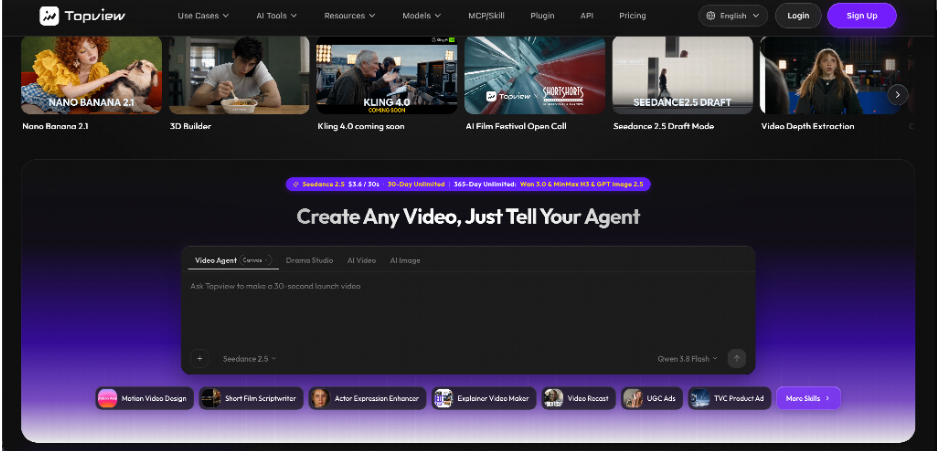This screenshot has width=937, height=451.
Task: Click the Login button
Action: click(798, 16)
